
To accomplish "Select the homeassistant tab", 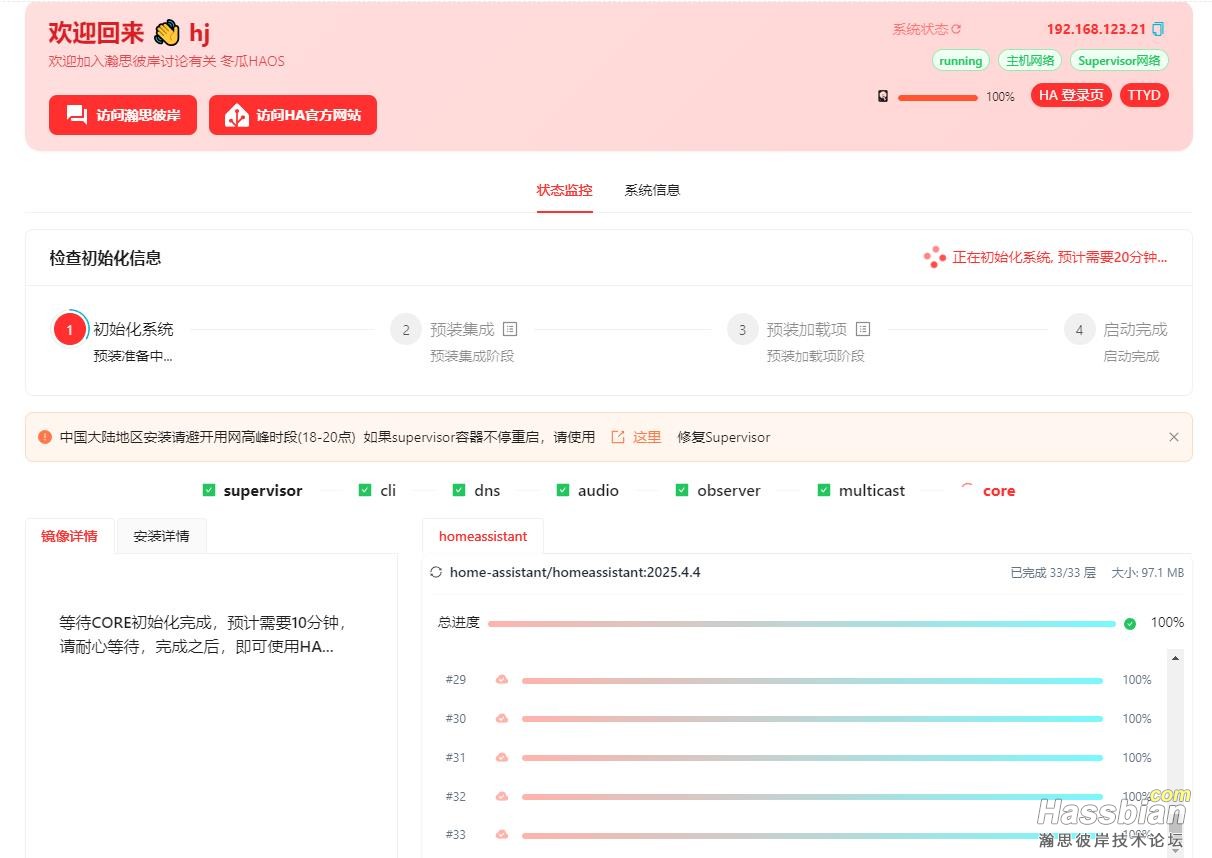I will (x=483, y=536).
